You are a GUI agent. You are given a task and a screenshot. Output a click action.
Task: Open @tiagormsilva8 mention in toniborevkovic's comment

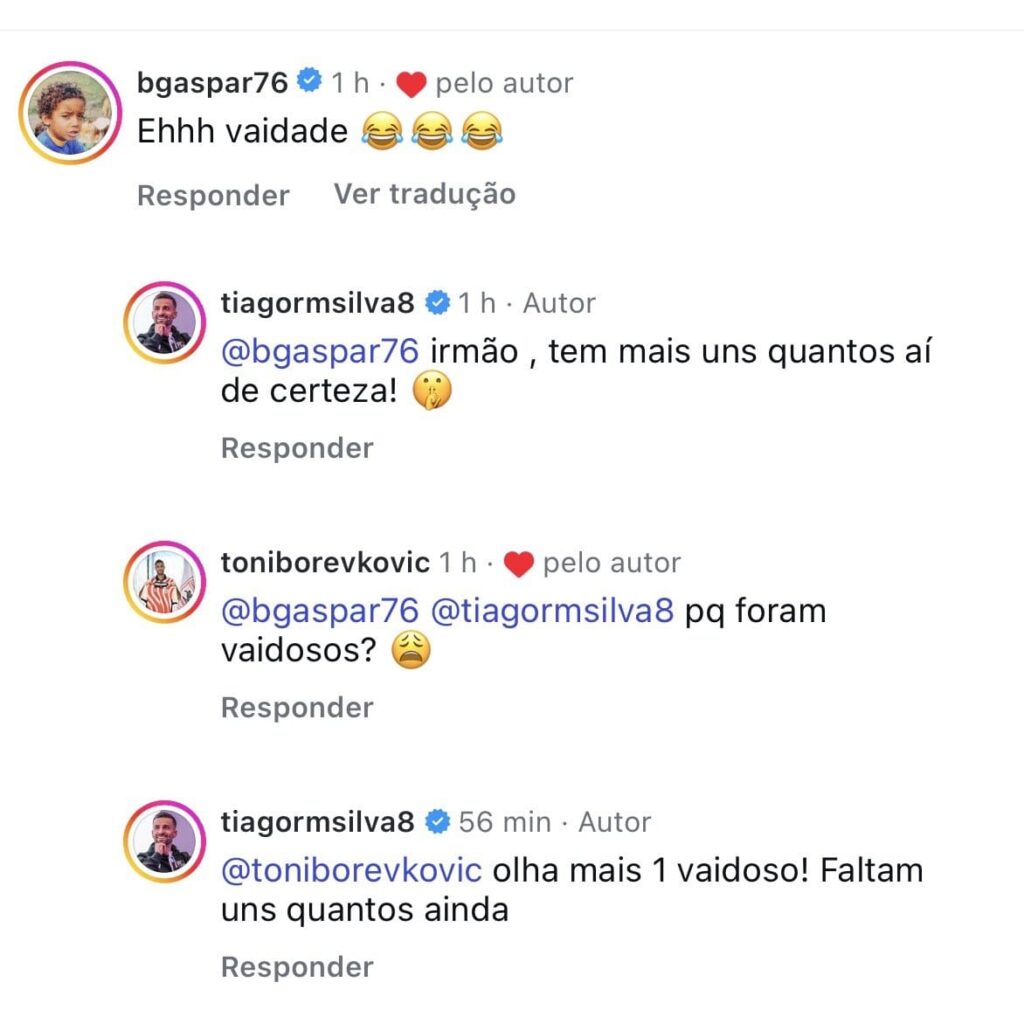pyautogui.click(x=552, y=612)
